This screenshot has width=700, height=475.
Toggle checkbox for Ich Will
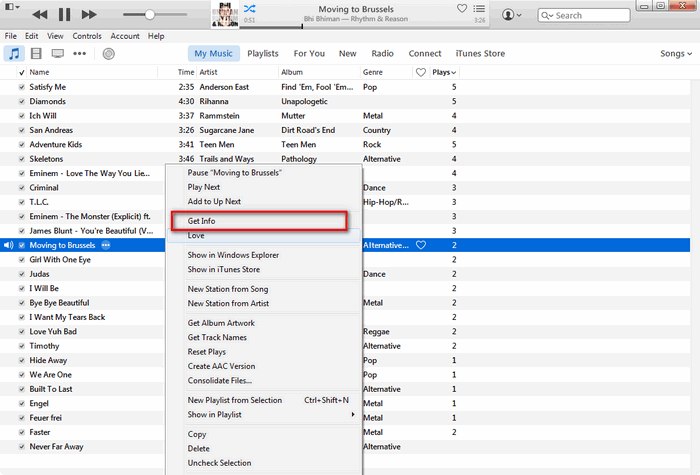[21, 116]
